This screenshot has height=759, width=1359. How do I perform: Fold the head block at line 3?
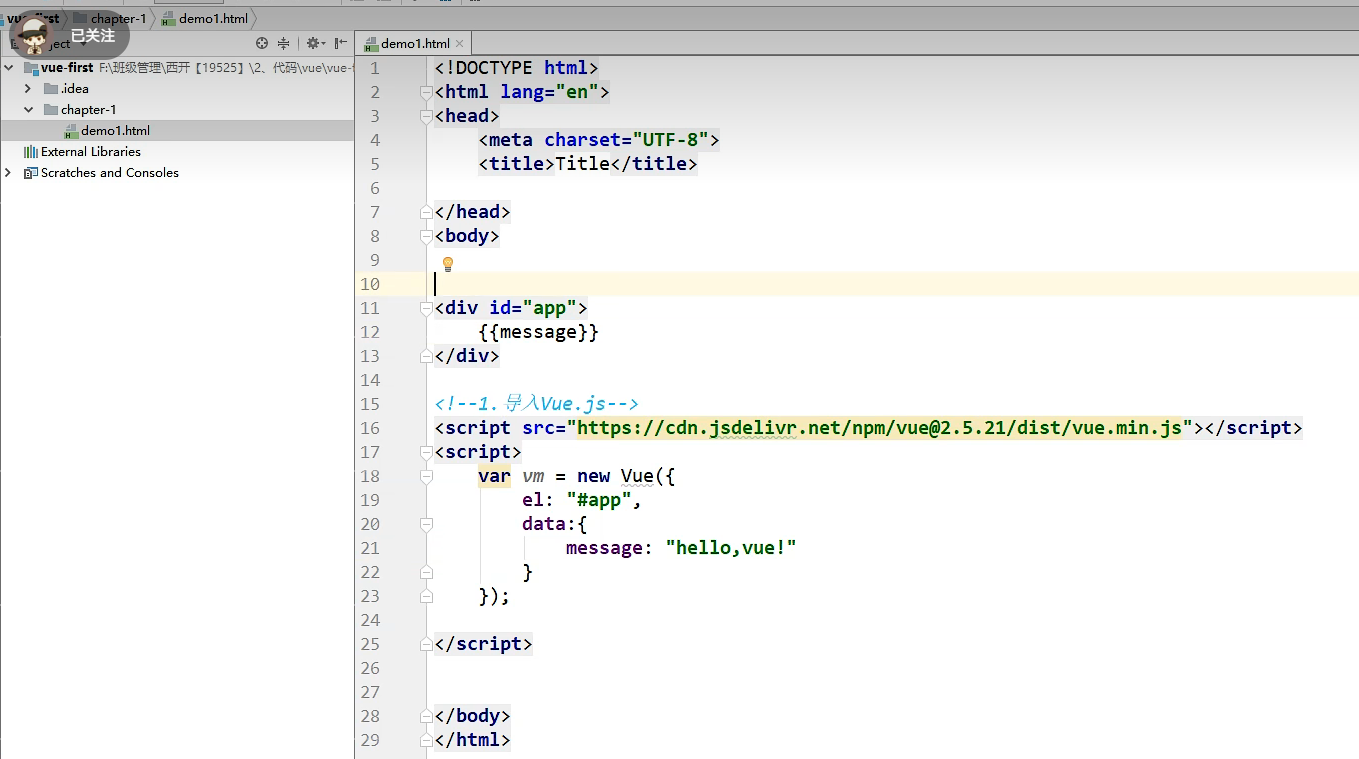coord(426,116)
